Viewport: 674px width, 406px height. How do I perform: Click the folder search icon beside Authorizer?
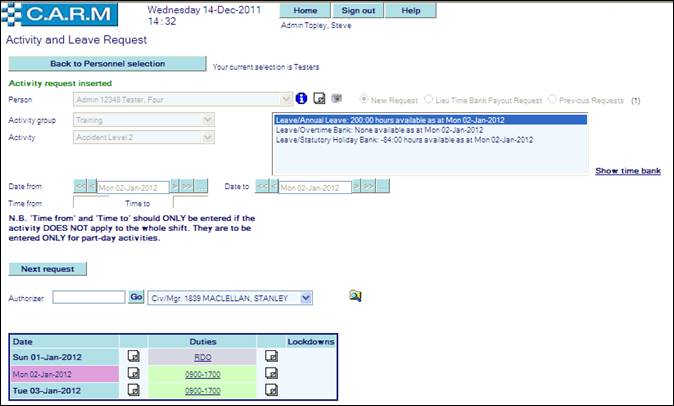tap(355, 296)
